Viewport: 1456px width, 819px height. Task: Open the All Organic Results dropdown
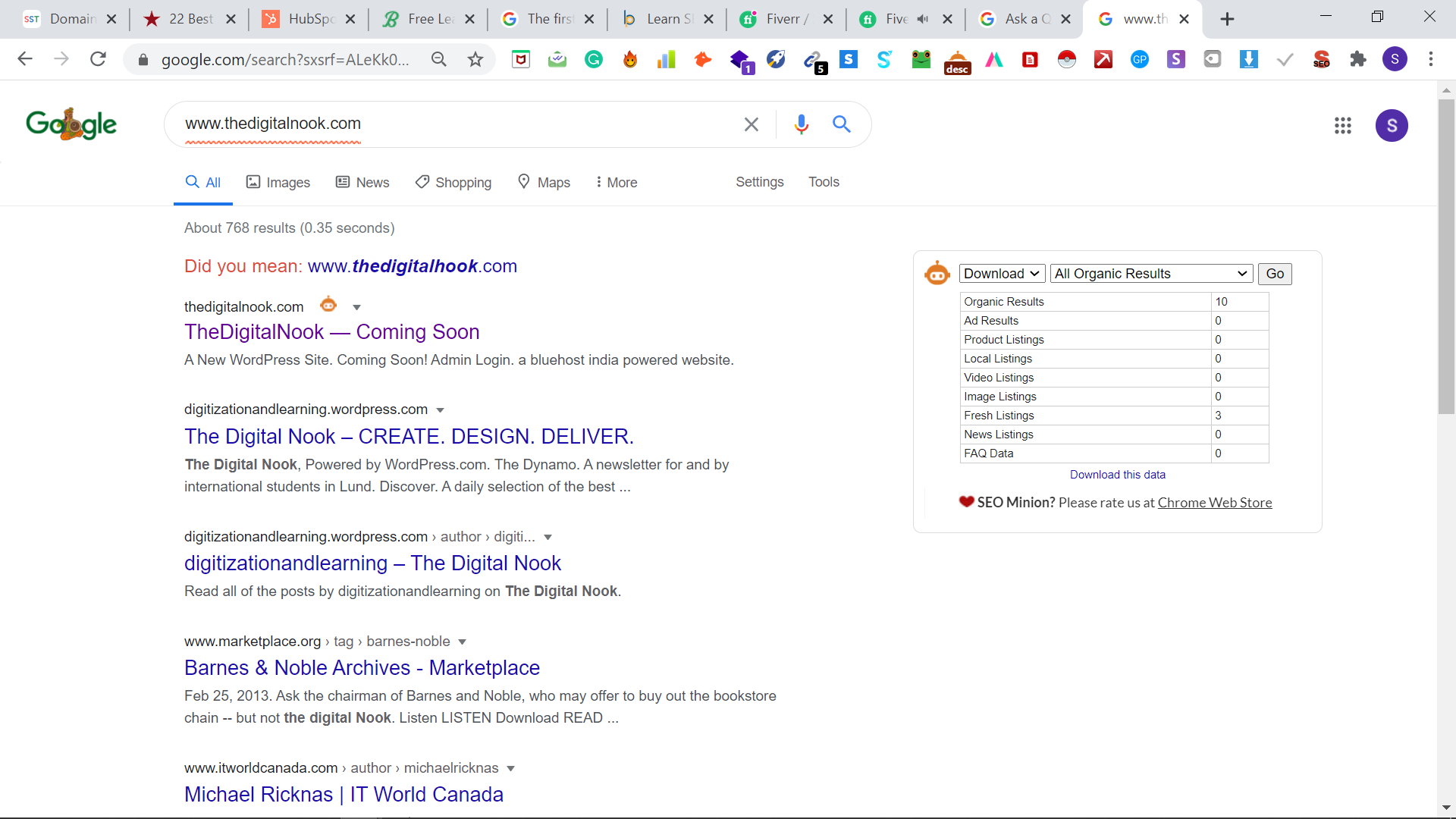tap(1152, 274)
